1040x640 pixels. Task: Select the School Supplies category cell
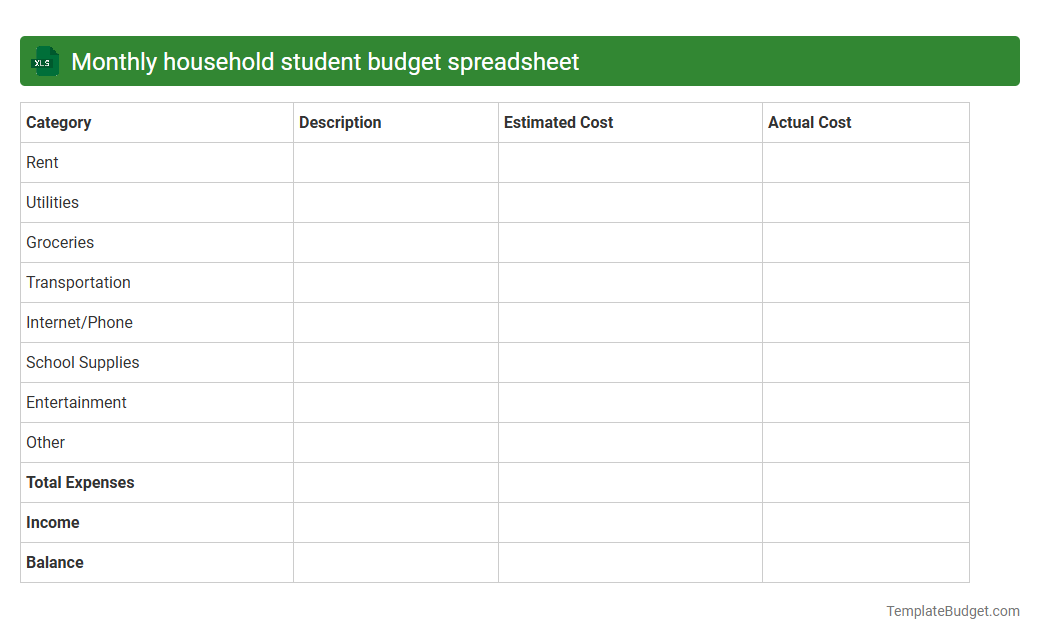(82, 362)
